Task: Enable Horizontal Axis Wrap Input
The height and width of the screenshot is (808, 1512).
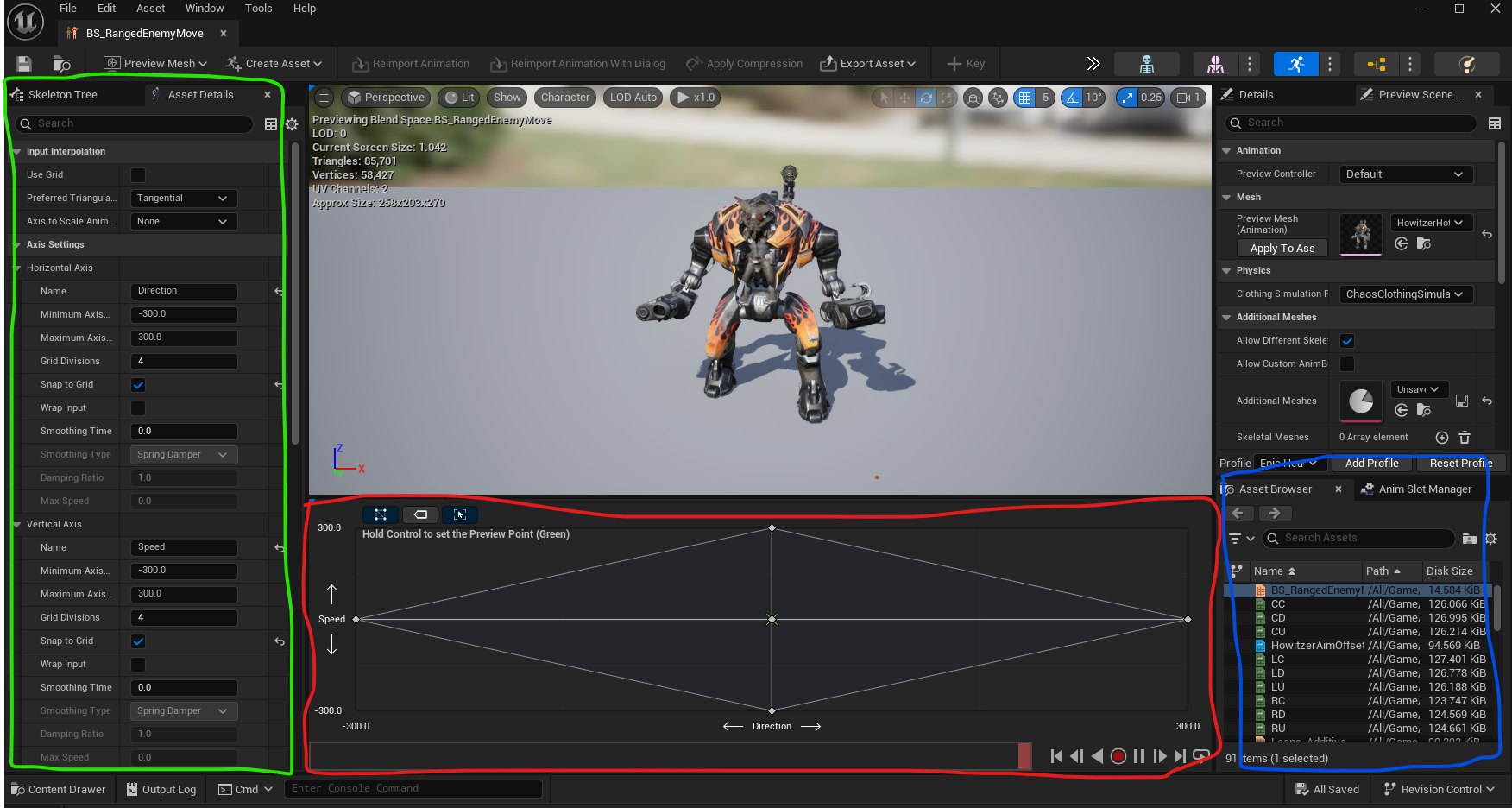Action: 138,408
